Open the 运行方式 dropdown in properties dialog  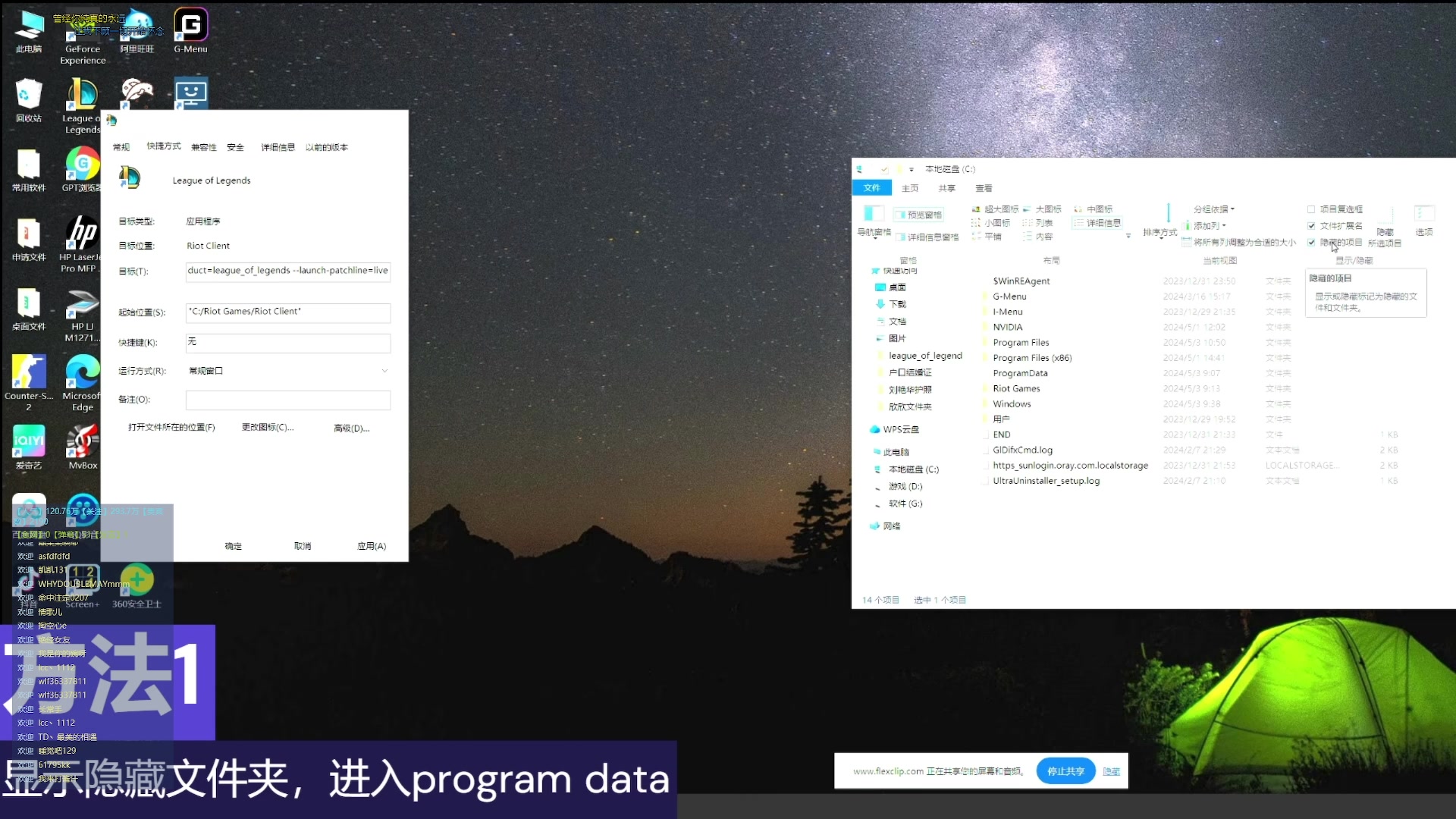[288, 371]
